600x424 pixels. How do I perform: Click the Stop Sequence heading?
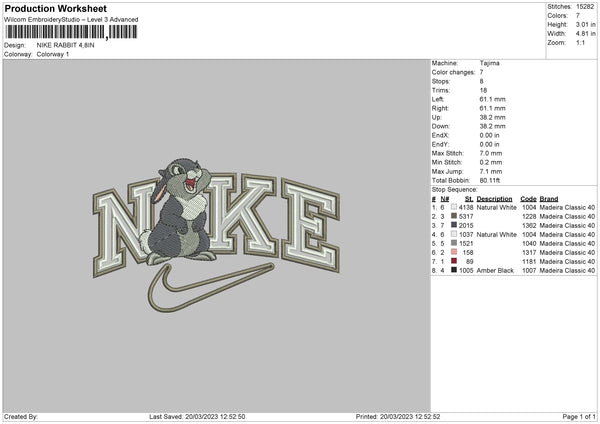point(455,190)
